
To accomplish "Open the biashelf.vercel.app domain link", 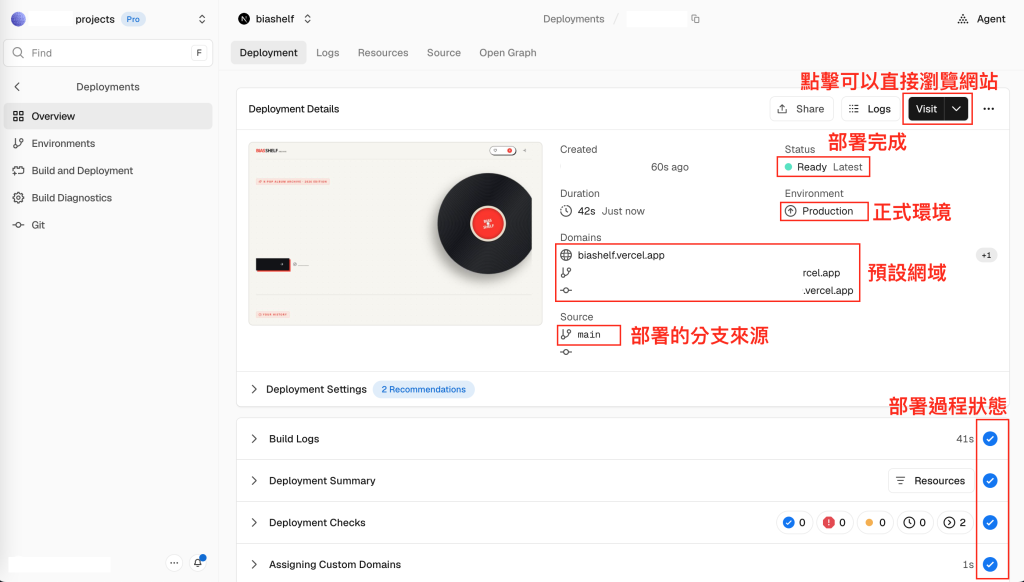I will pyautogui.click(x=621, y=255).
